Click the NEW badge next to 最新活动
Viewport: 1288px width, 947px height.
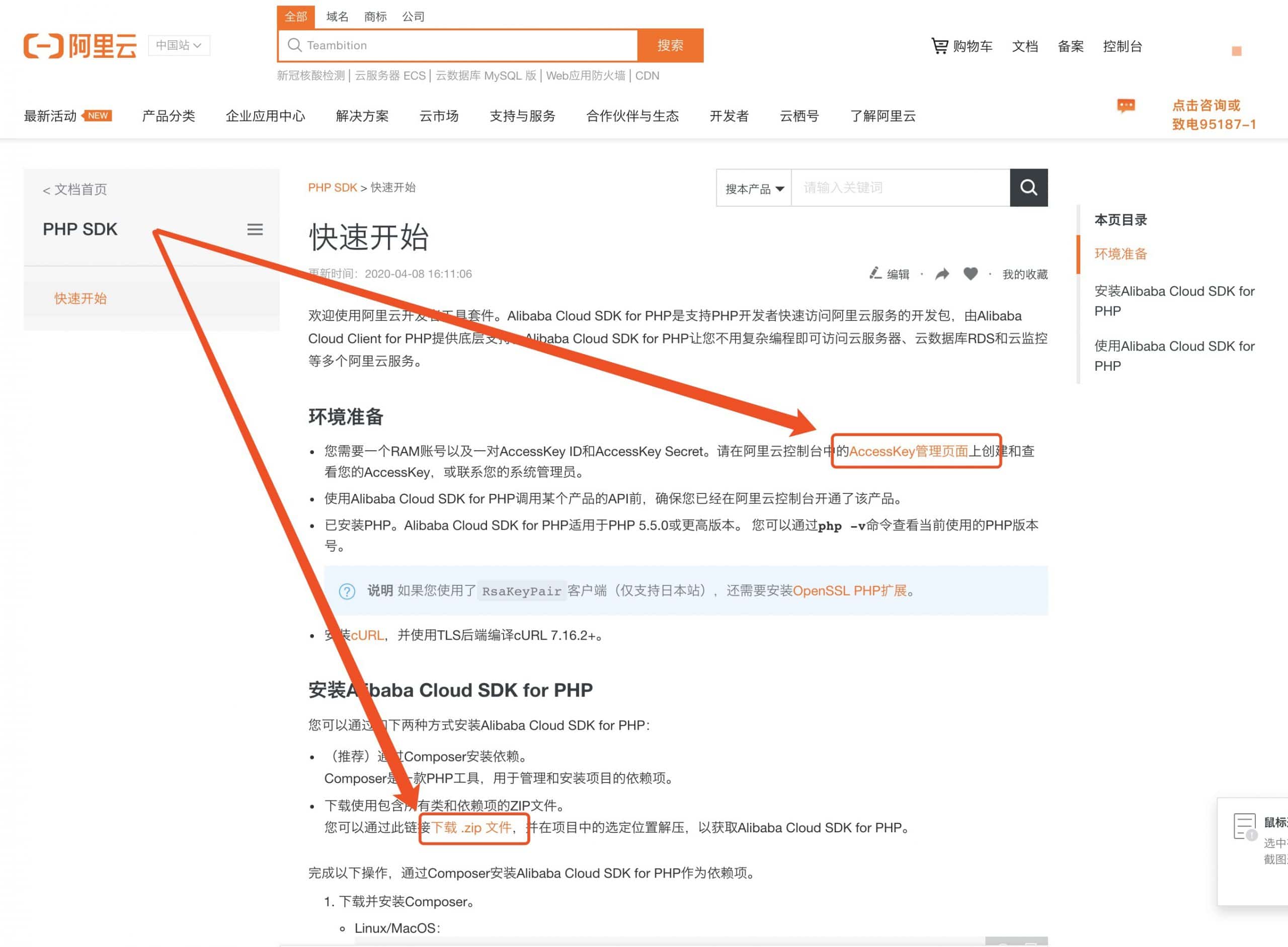click(97, 116)
